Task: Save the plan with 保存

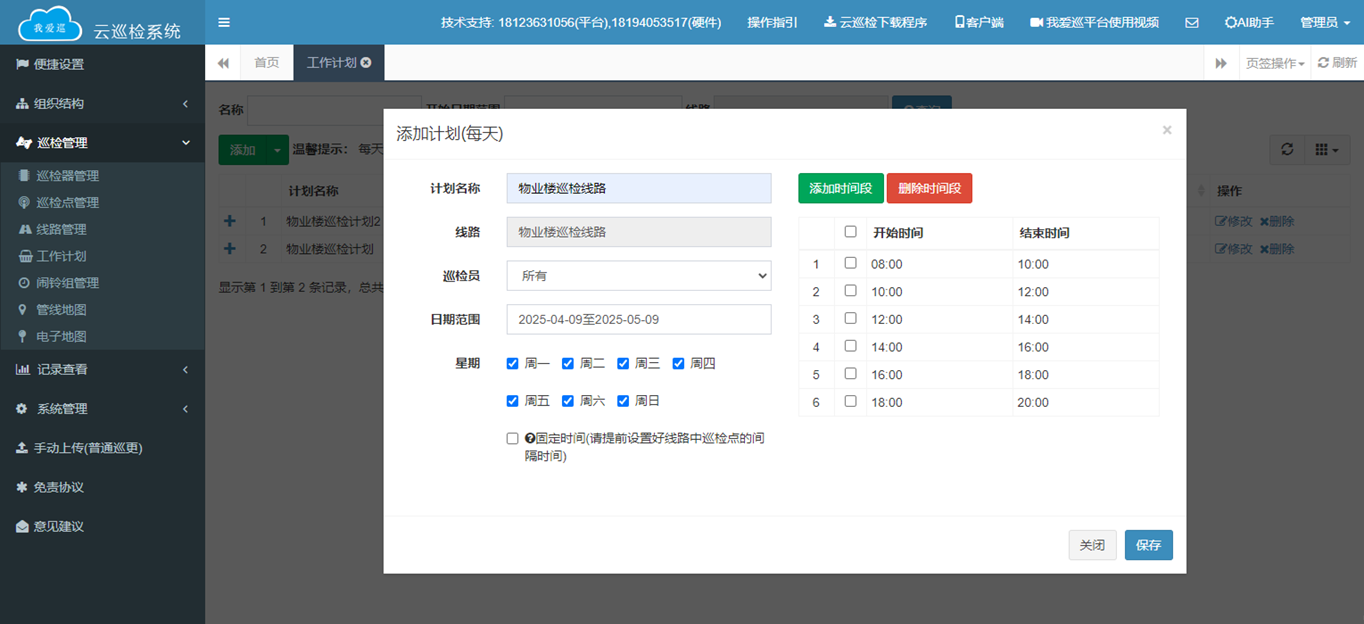Action: coord(1148,545)
